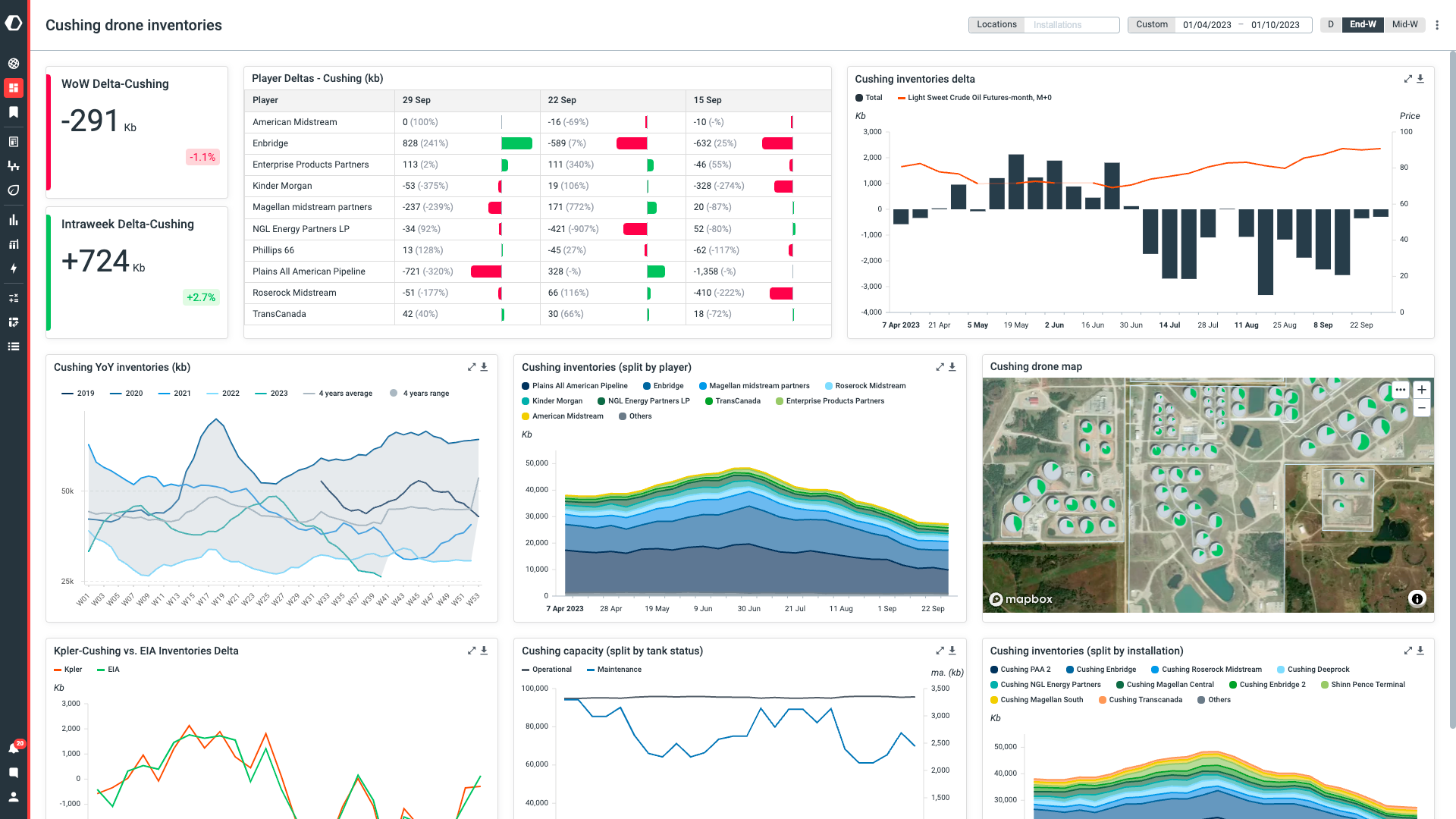Open the list view icon in sidebar
This screenshot has width=1456, height=819.
click(x=14, y=347)
